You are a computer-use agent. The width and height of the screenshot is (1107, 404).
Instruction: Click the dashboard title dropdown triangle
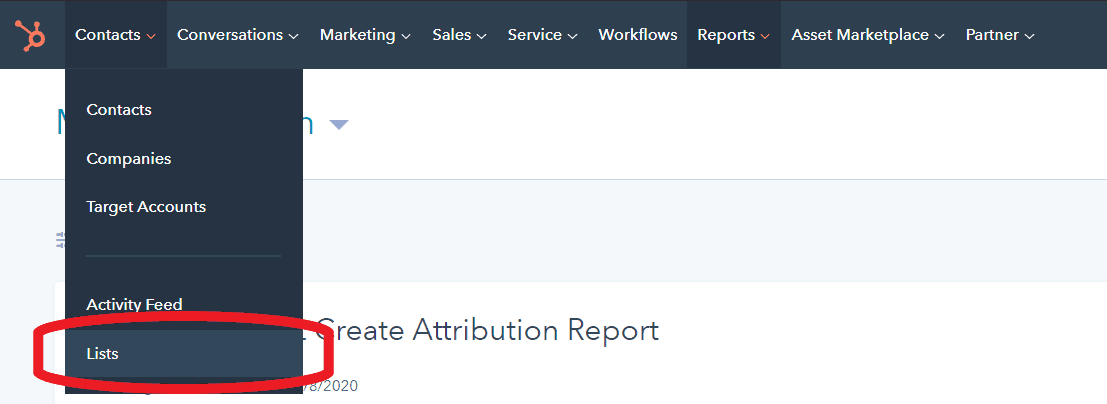pyautogui.click(x=339, y=125)
